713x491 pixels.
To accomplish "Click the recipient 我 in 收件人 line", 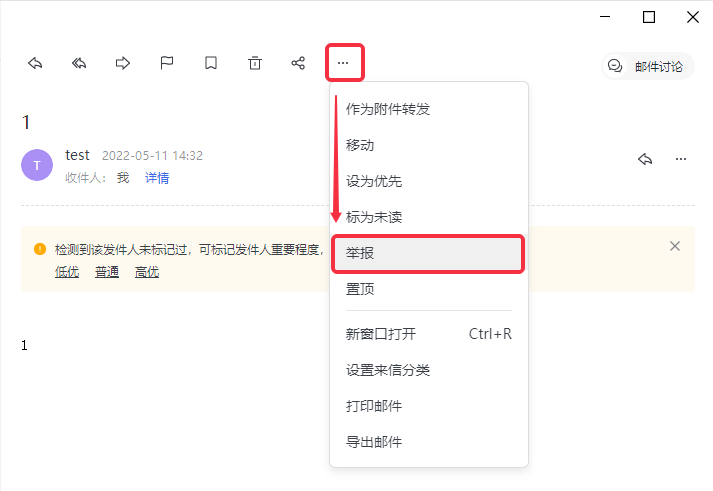I will pos(123,178).
